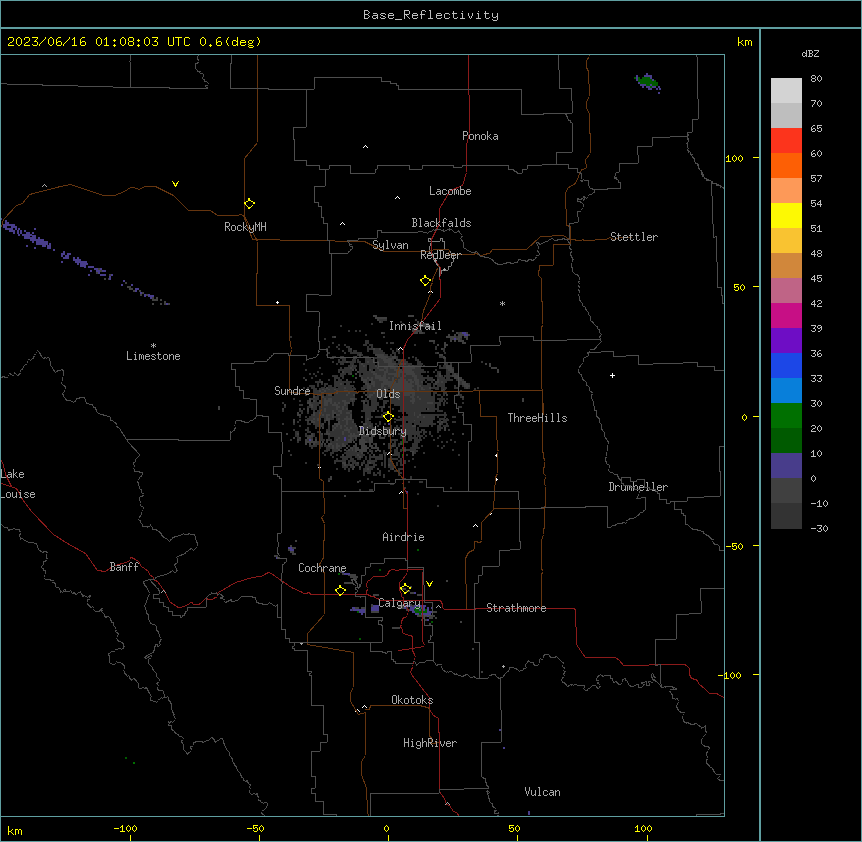The image size is (862, 842).
Task: Click the Stettler label
Action: click(x=634, y=237)
